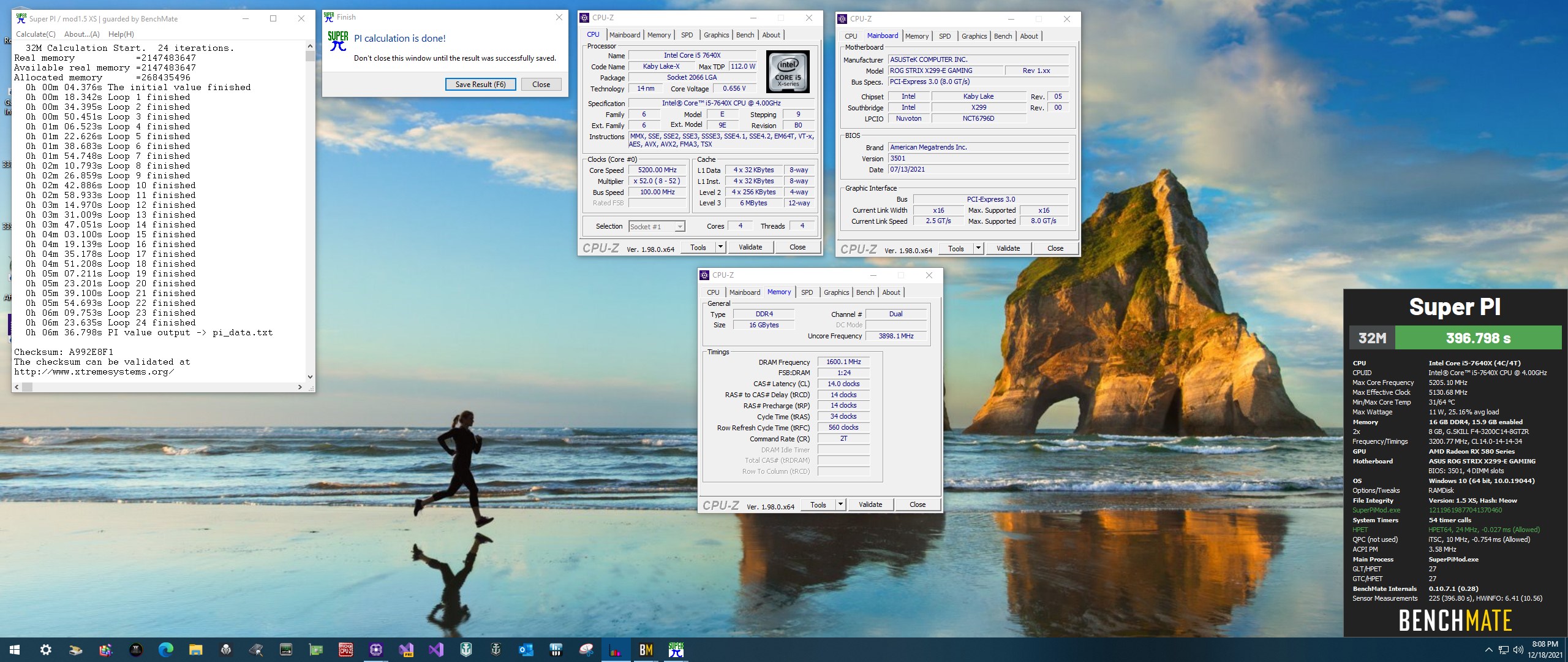Screen dimensions: 1568x662
Task: Open Outlook from the taskbar
Action: coord(526,650)
